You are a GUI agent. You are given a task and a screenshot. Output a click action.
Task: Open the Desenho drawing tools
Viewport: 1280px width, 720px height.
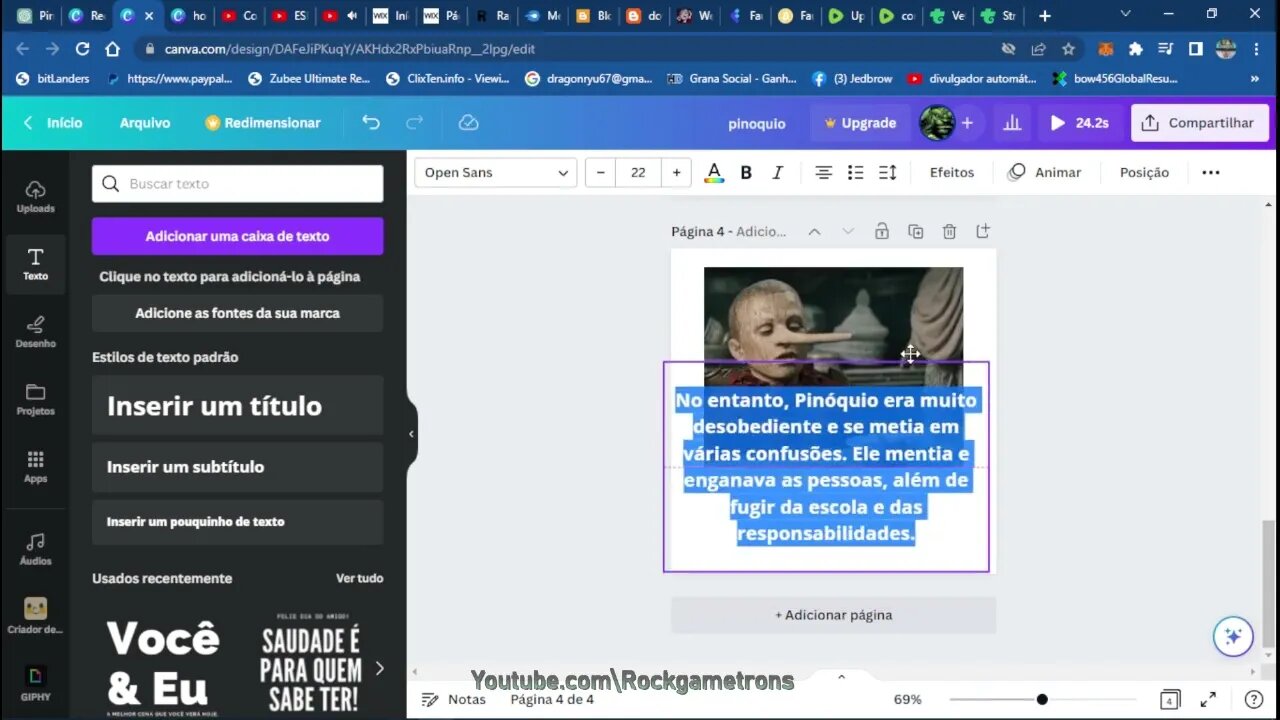tap(35, 332)
